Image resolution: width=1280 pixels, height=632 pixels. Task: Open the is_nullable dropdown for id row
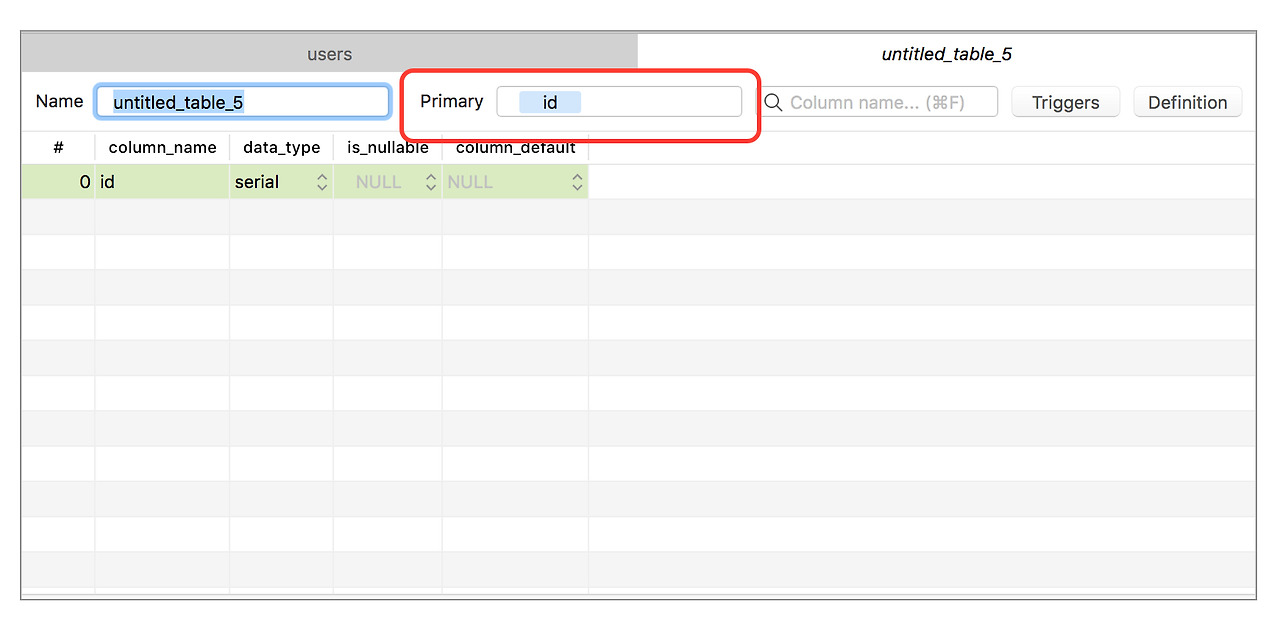click(431, 182)
